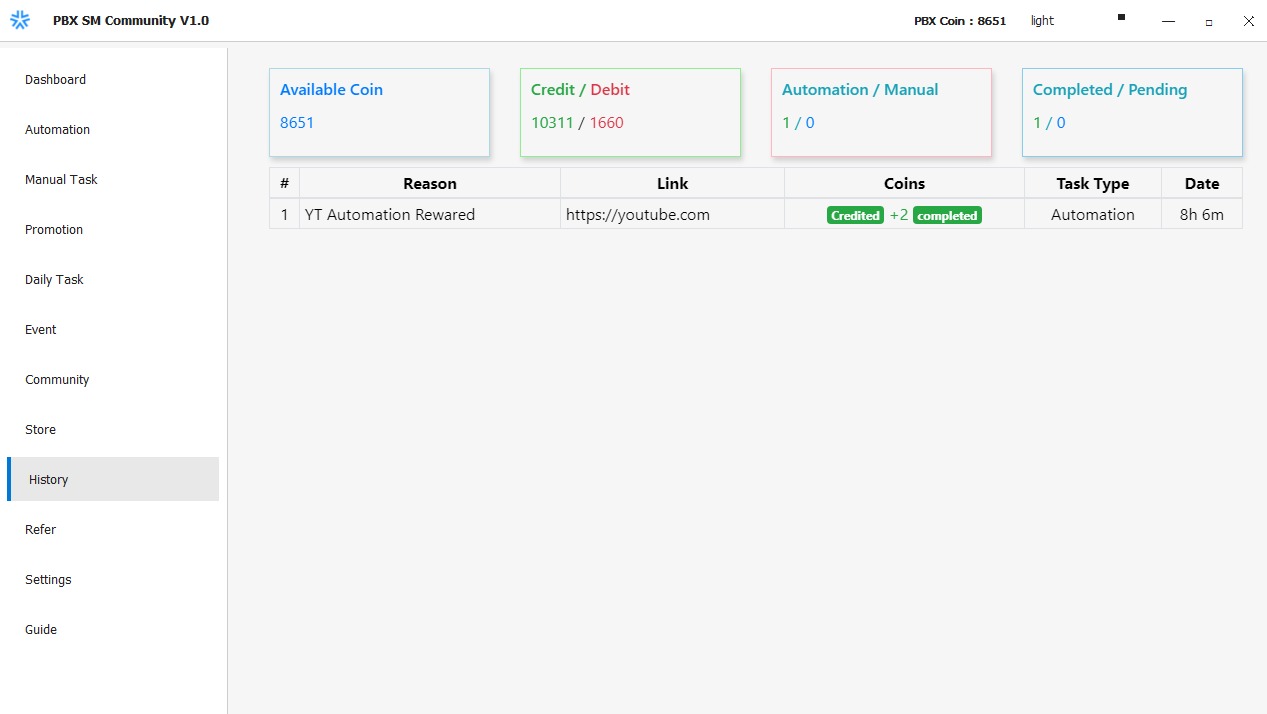Viewport: 1267px width, 714px height.
Task: Open the Event page
Action: click(x=41, y=330)
